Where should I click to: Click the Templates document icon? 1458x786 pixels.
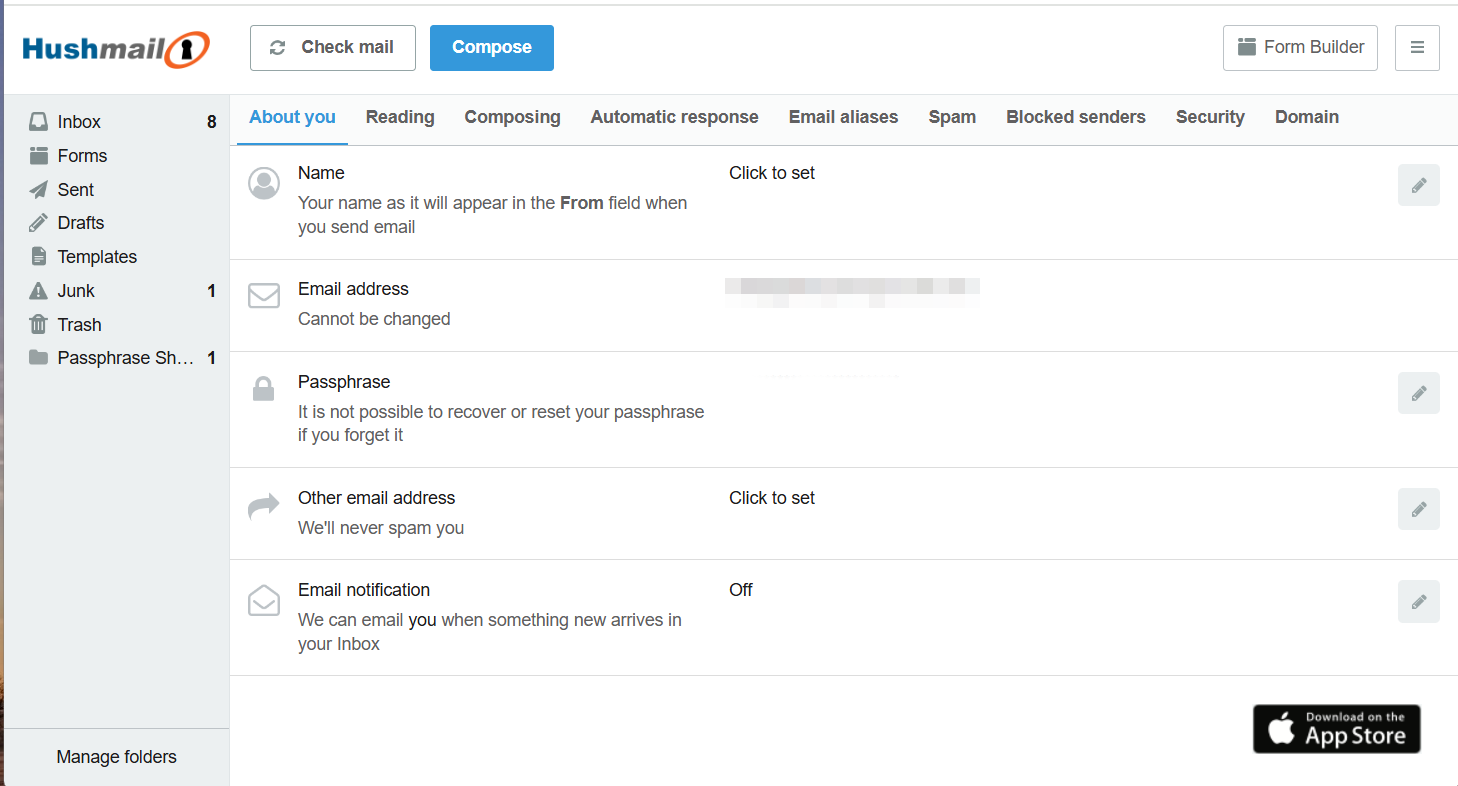coord(38,257)
